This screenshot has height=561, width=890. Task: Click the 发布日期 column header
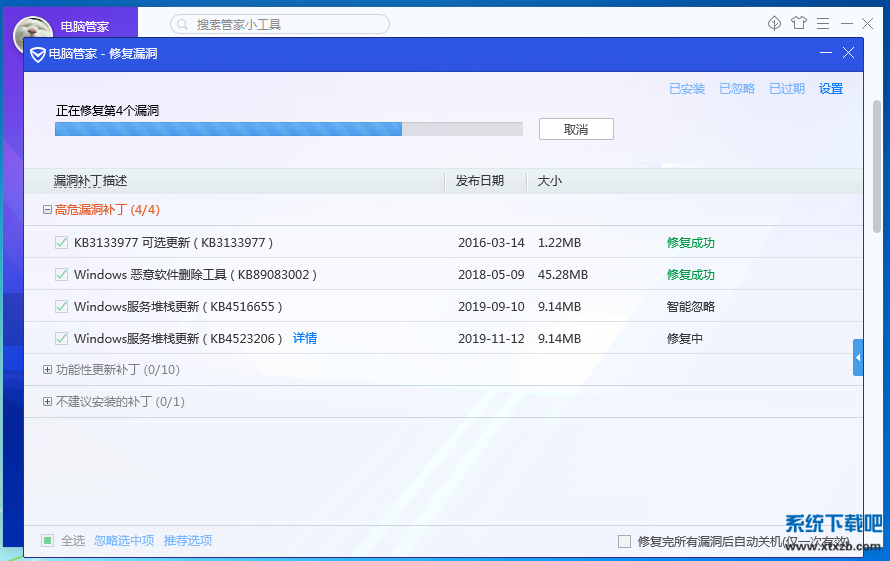[x=480, y=181]
